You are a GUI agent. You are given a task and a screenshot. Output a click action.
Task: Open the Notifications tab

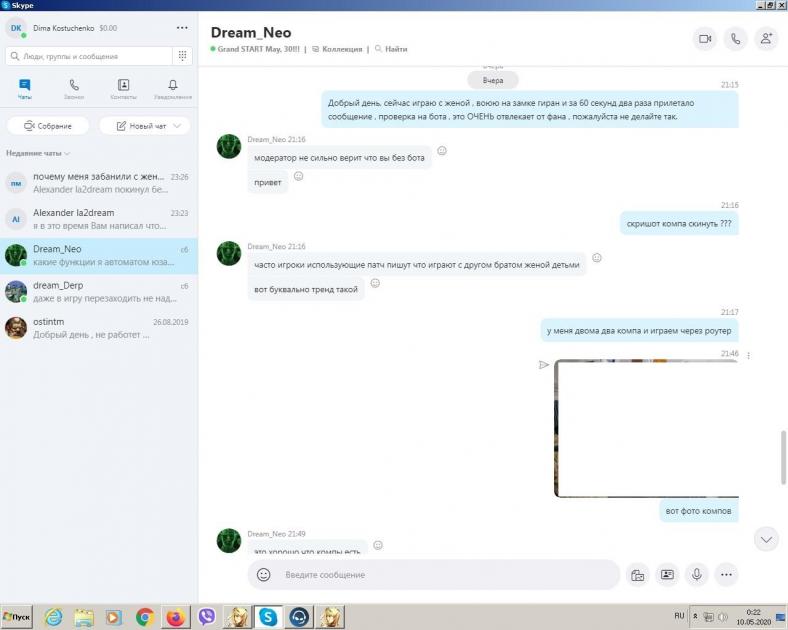pyautogui.click(x=173, y=90)
